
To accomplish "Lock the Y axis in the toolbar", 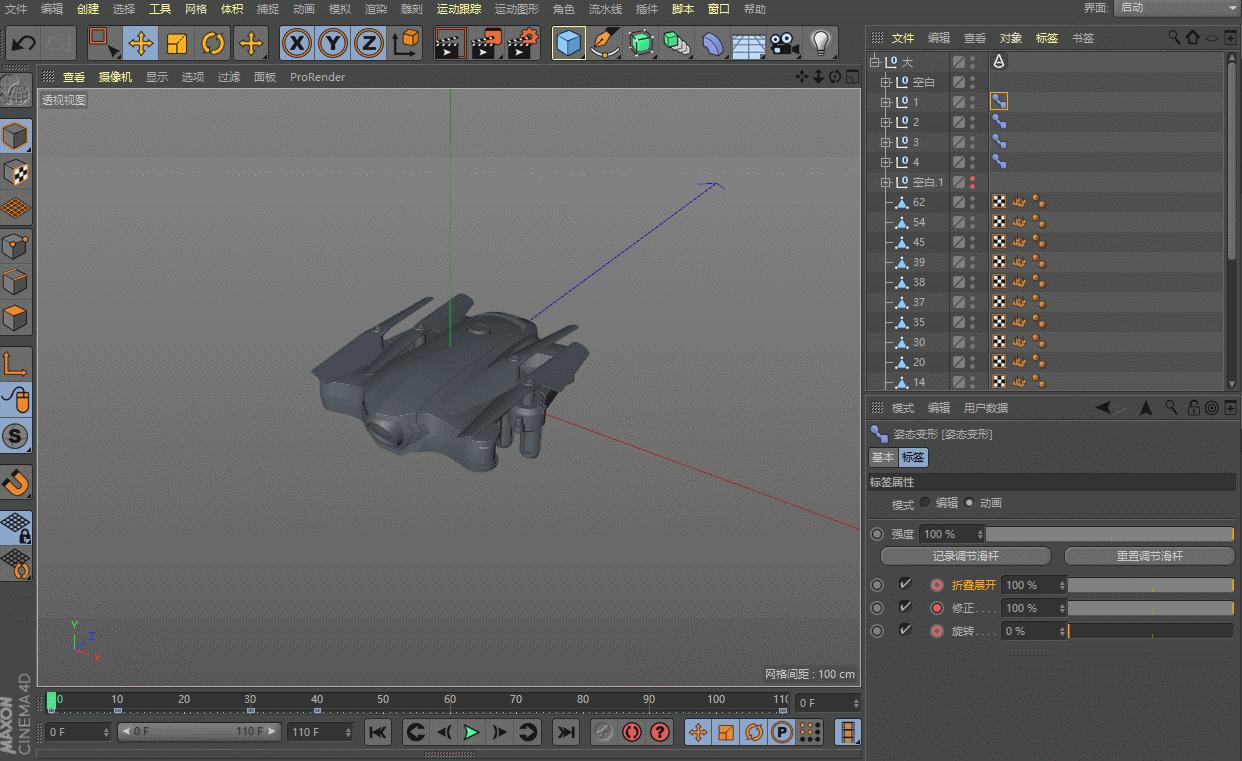I will [333, 43].
